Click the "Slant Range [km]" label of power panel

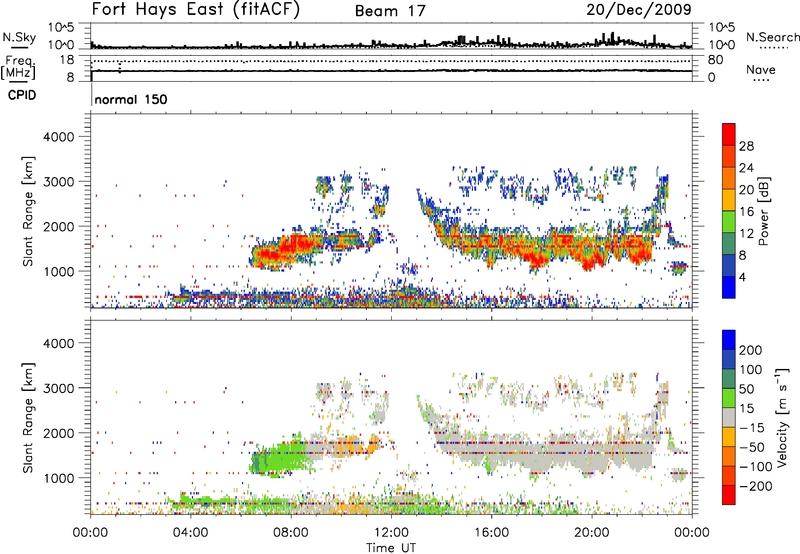point(29,212)
